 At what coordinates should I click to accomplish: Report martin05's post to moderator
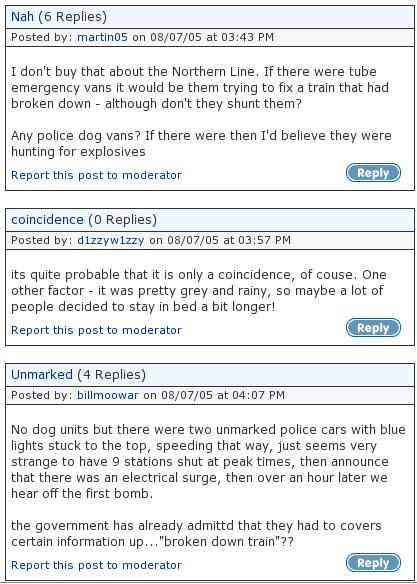tap(96, 175)
